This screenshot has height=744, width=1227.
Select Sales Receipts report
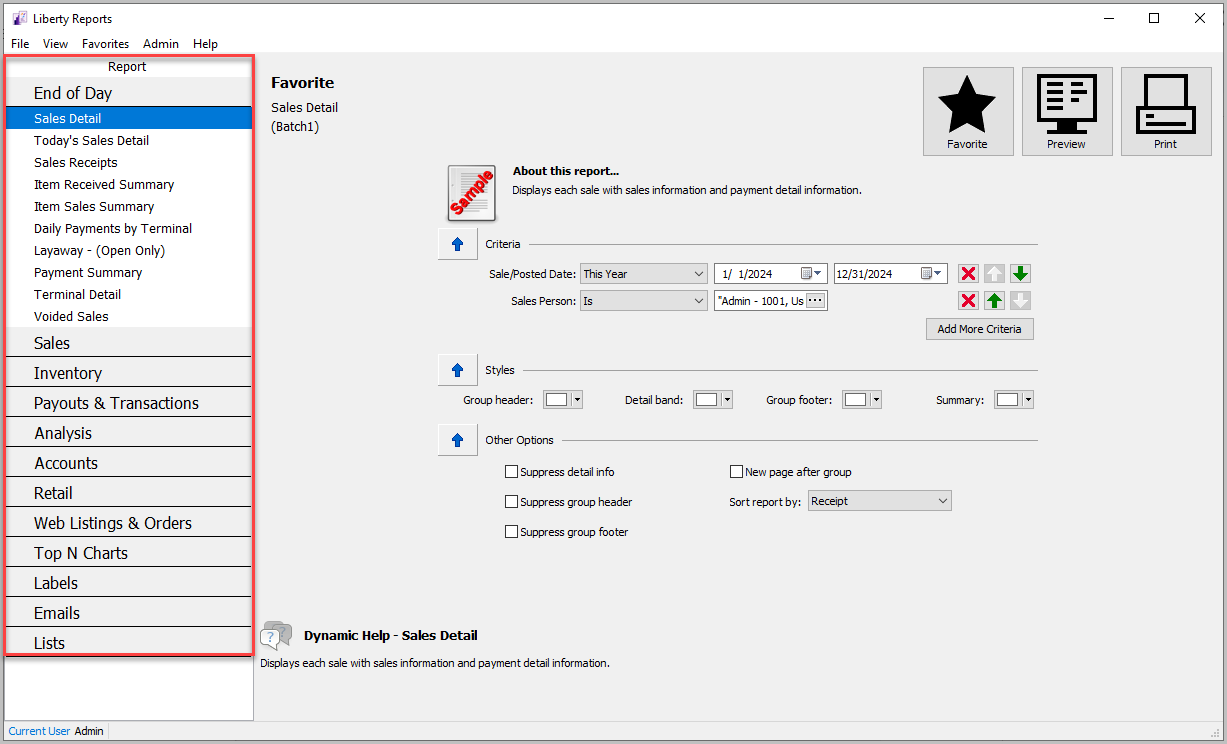(x=128, y=162)
